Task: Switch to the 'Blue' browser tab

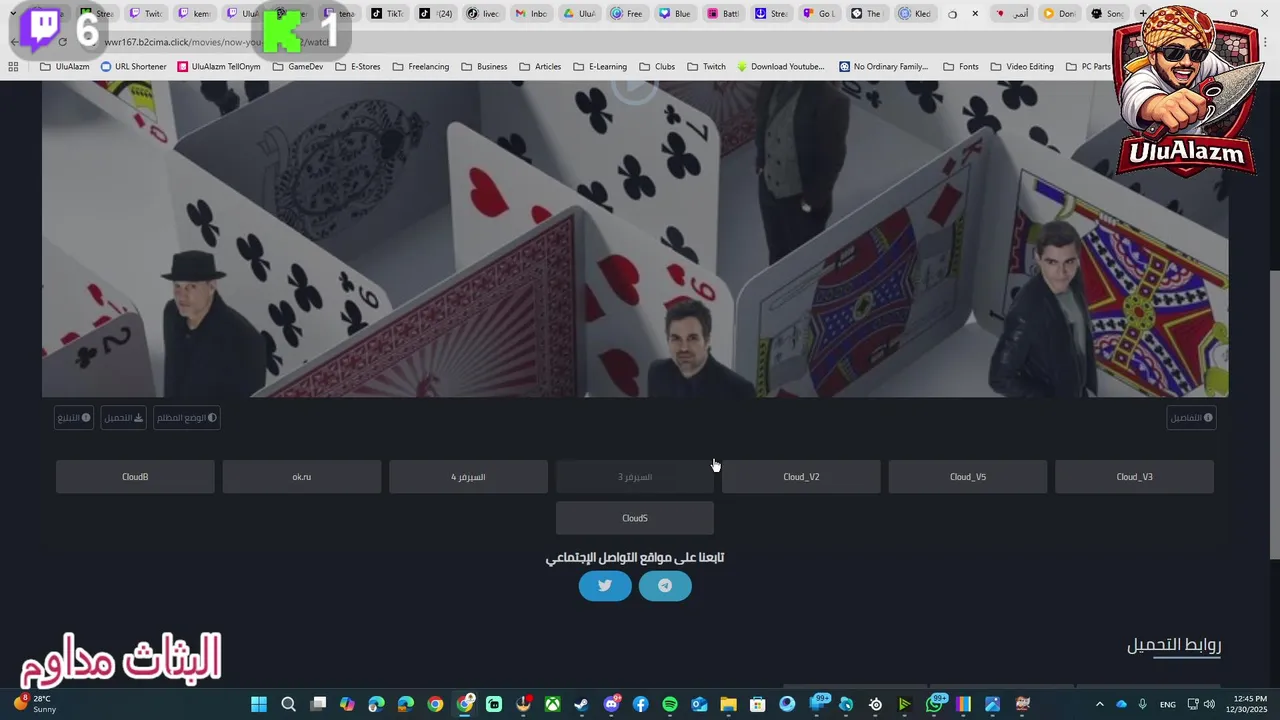Action: coord(675,14)
